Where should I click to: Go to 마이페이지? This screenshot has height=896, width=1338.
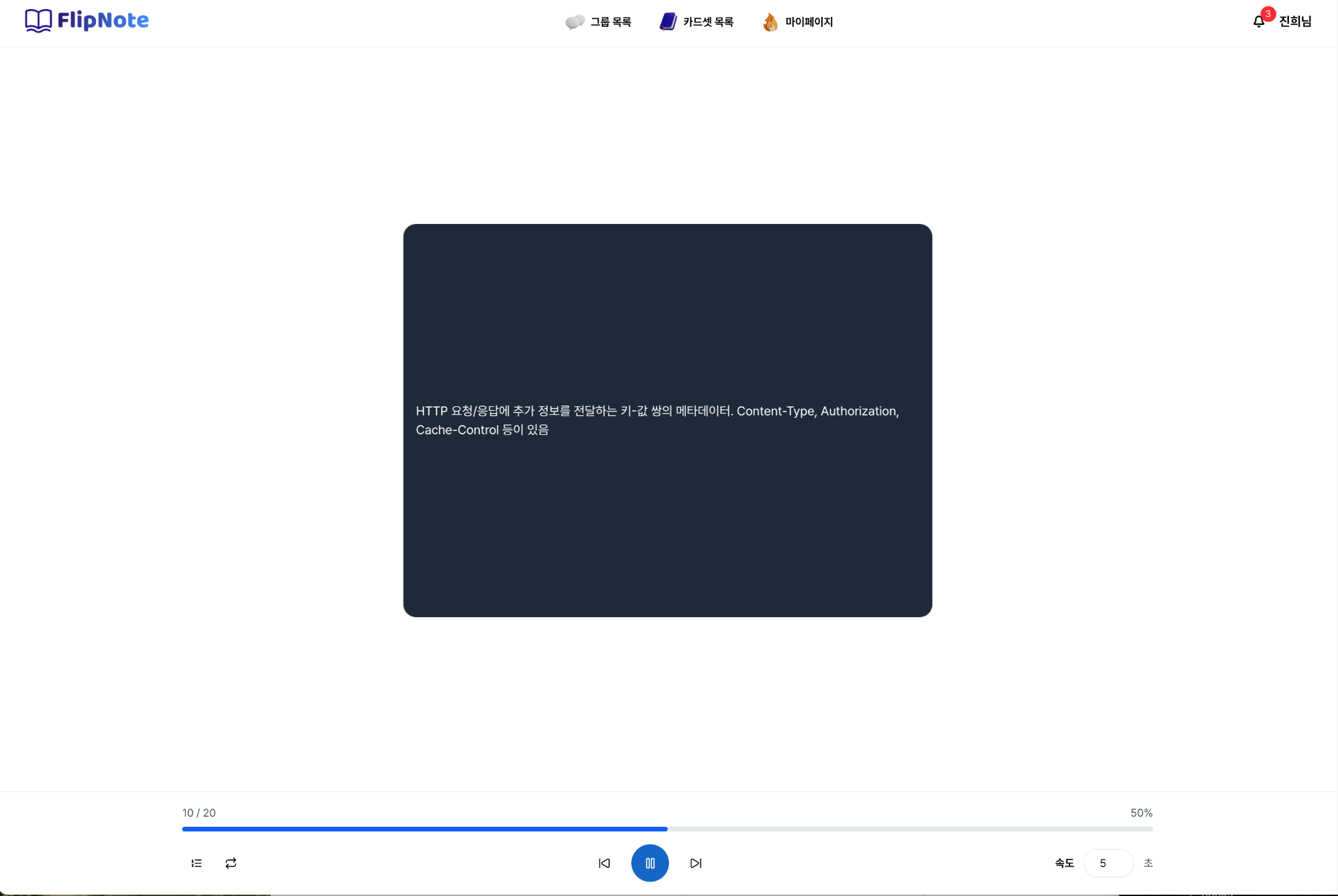coord(798,22)
